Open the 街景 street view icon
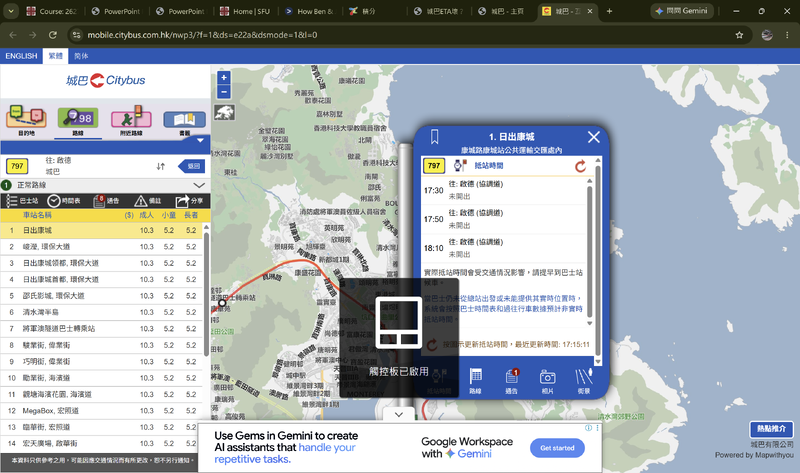The width and height of the screenshot is (800, 473). point(584,381)
